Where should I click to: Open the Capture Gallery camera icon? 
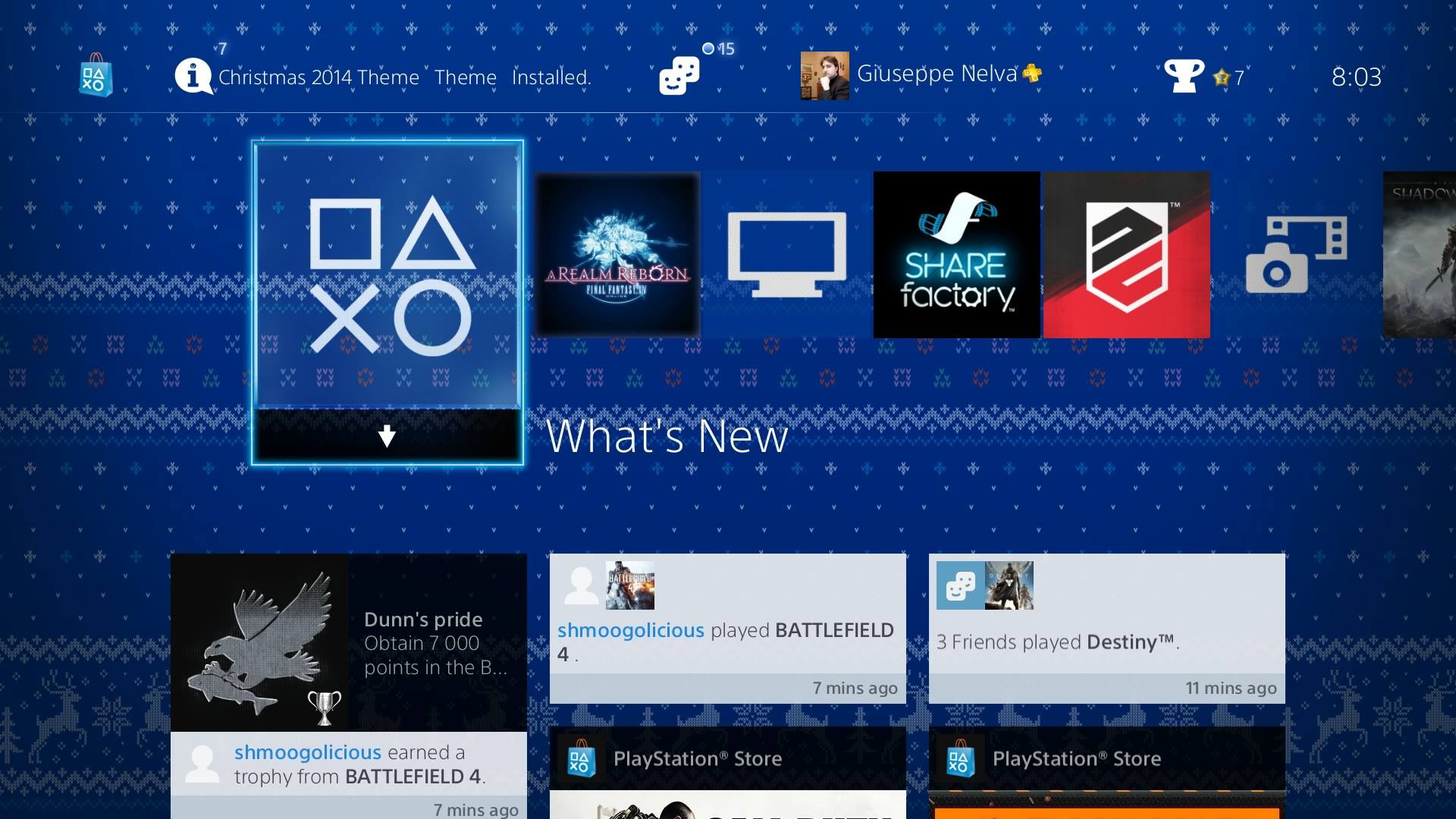[x=1297, y=255]
